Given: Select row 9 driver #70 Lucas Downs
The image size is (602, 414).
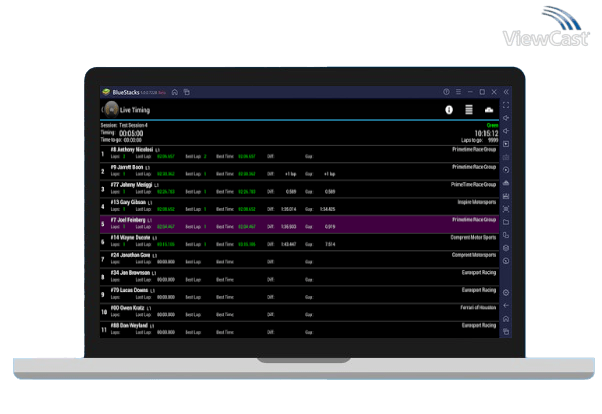Looking at the screenshot, I should click(299, 295).
